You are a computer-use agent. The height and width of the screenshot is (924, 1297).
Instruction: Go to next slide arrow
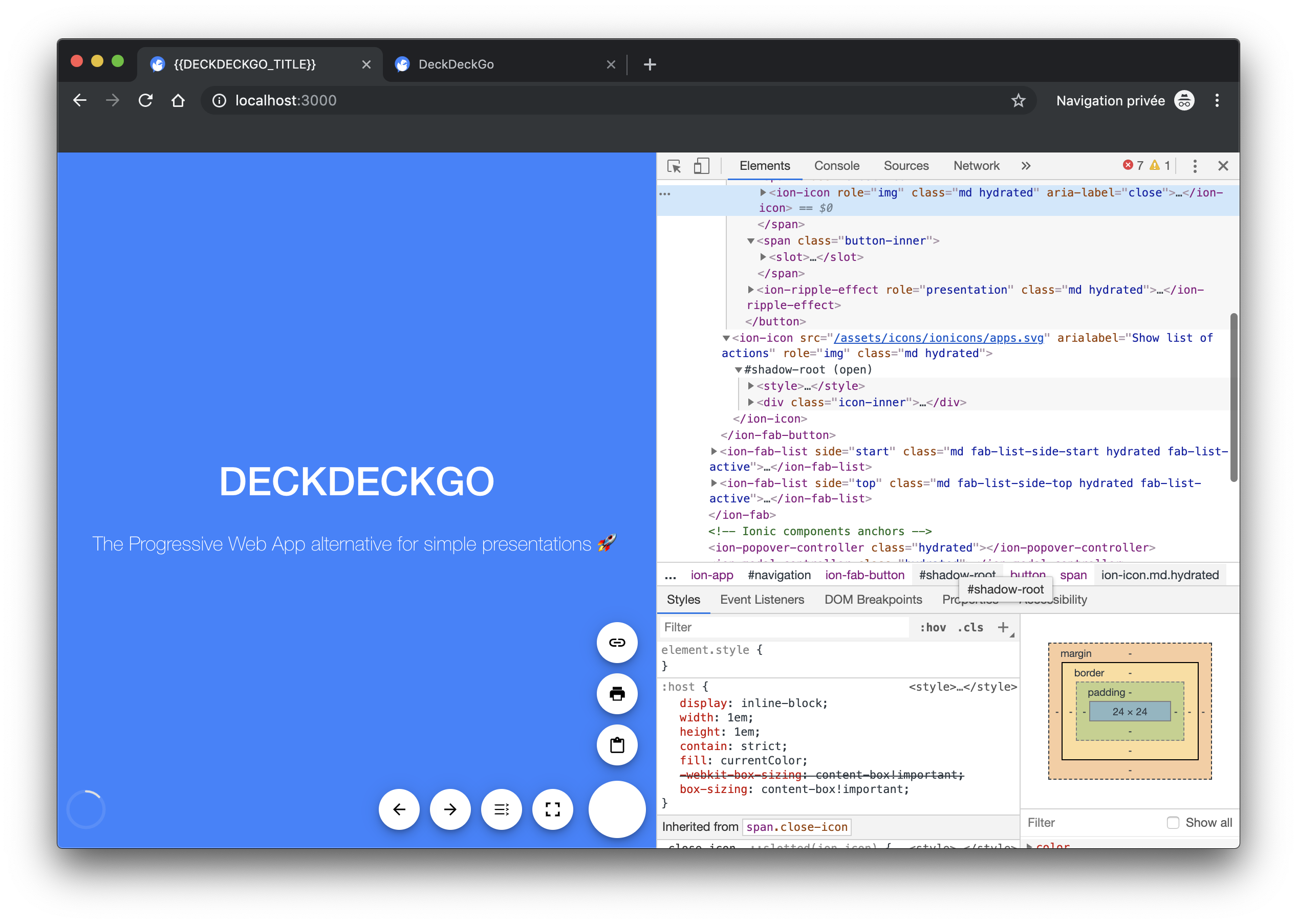point(450,808)
